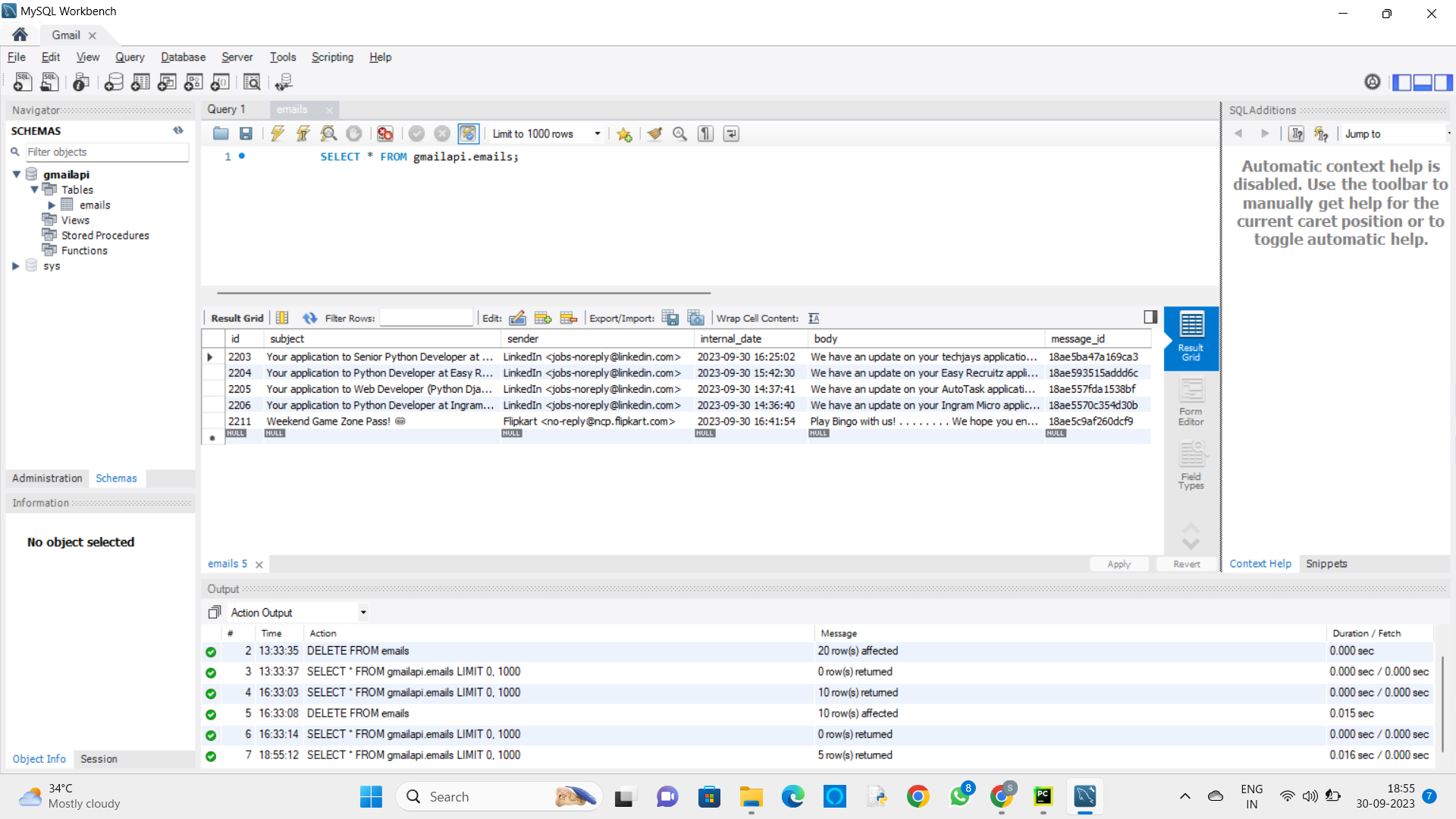Switch to Session tab

coord(99,758)
